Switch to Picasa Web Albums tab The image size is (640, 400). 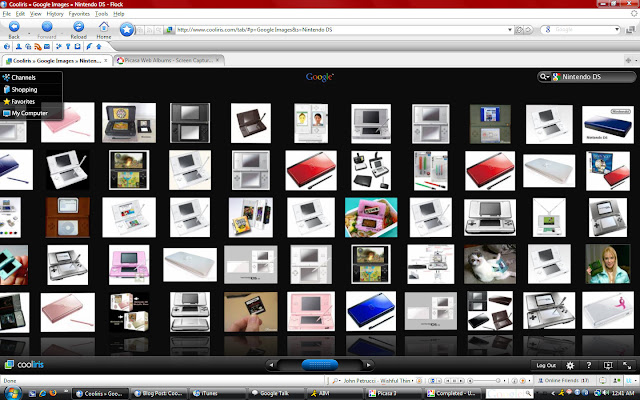coord(169,60)
